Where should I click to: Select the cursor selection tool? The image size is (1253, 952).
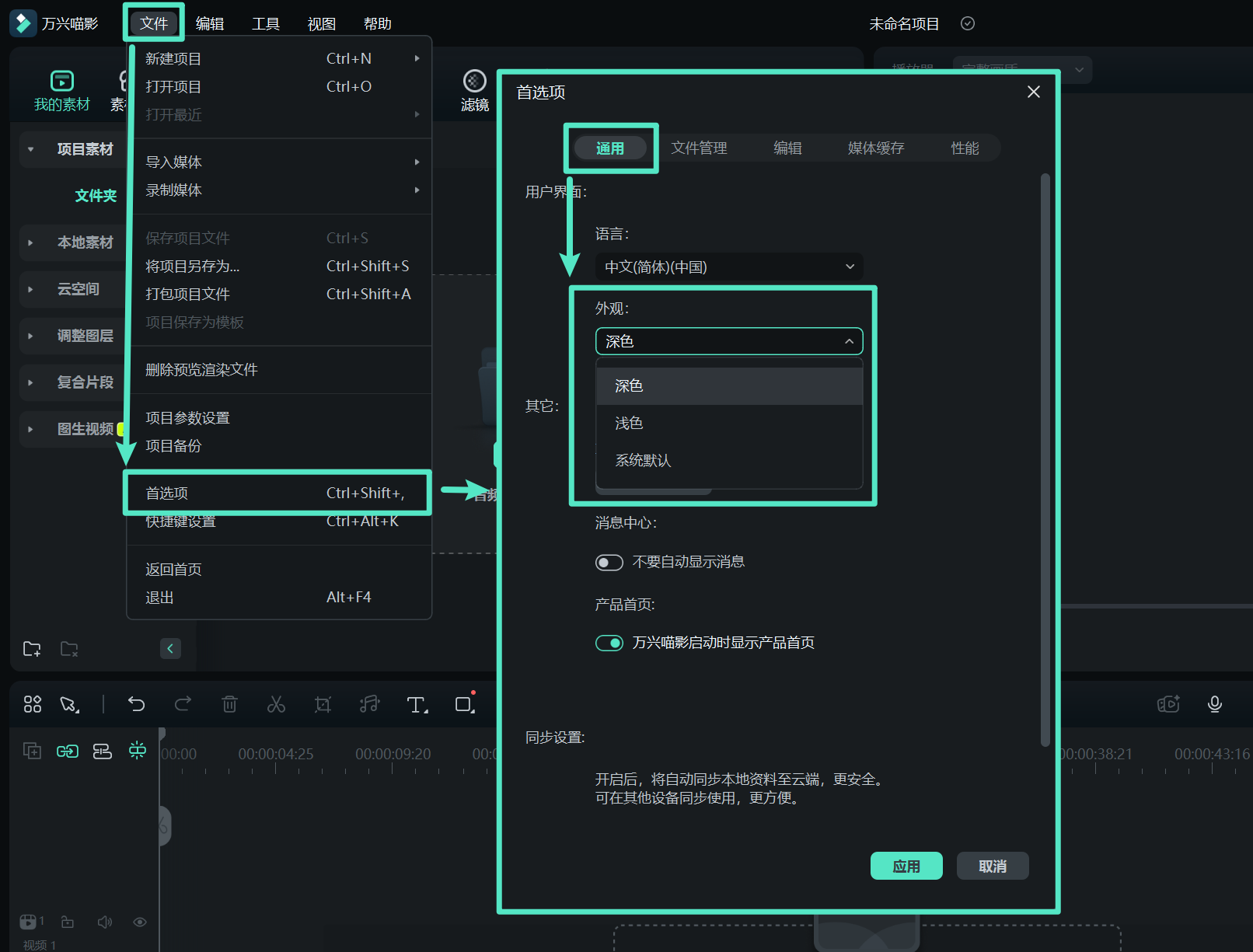pos(69,704)
